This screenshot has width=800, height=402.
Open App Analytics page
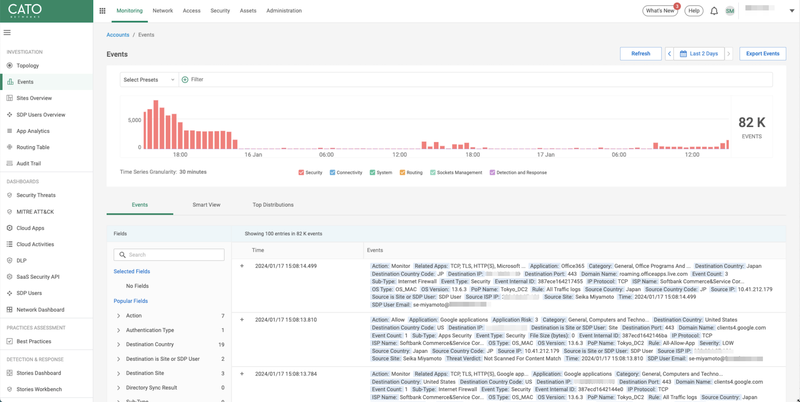click(33, 131)
